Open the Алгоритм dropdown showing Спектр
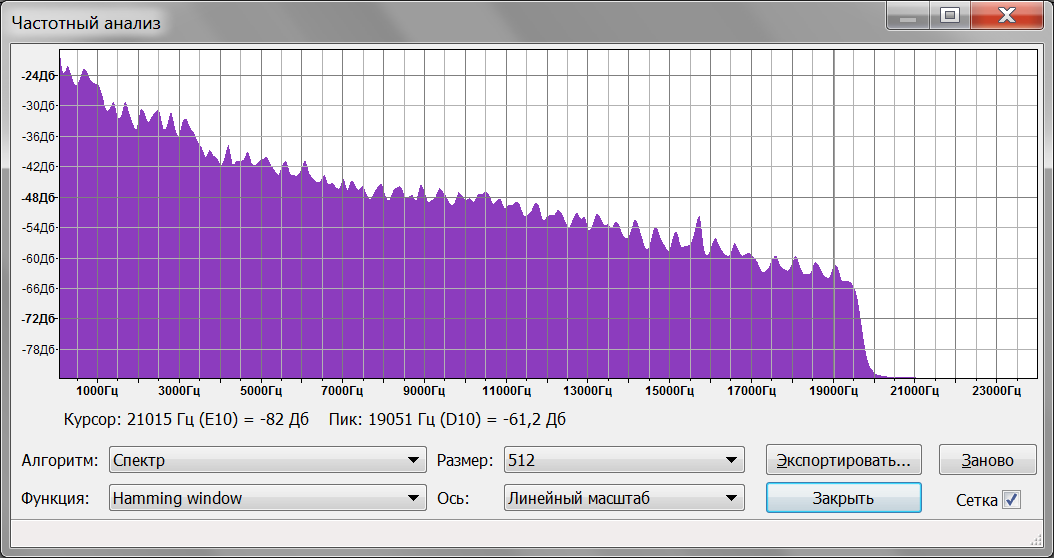 coord(268,461)
